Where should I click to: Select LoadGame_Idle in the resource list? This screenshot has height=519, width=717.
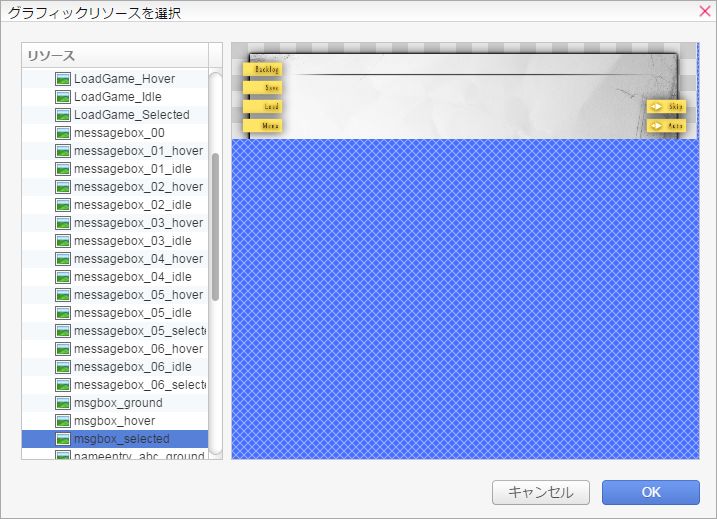click(118, 97)
